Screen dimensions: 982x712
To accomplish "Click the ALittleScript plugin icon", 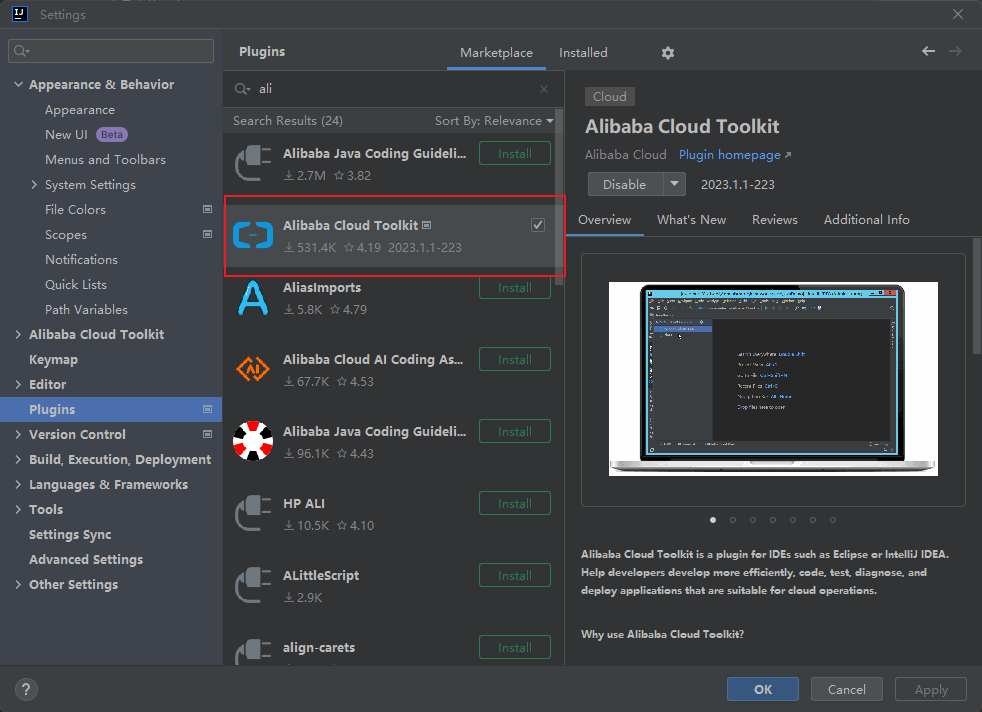I will pyautogui.click(x=253, y=585).
